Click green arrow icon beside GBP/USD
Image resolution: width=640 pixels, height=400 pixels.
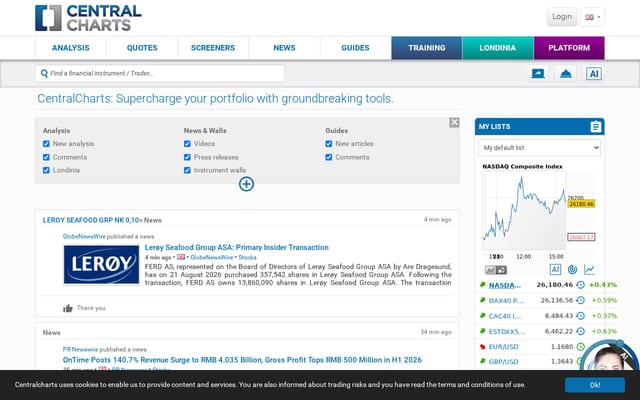tap(482, 361)
